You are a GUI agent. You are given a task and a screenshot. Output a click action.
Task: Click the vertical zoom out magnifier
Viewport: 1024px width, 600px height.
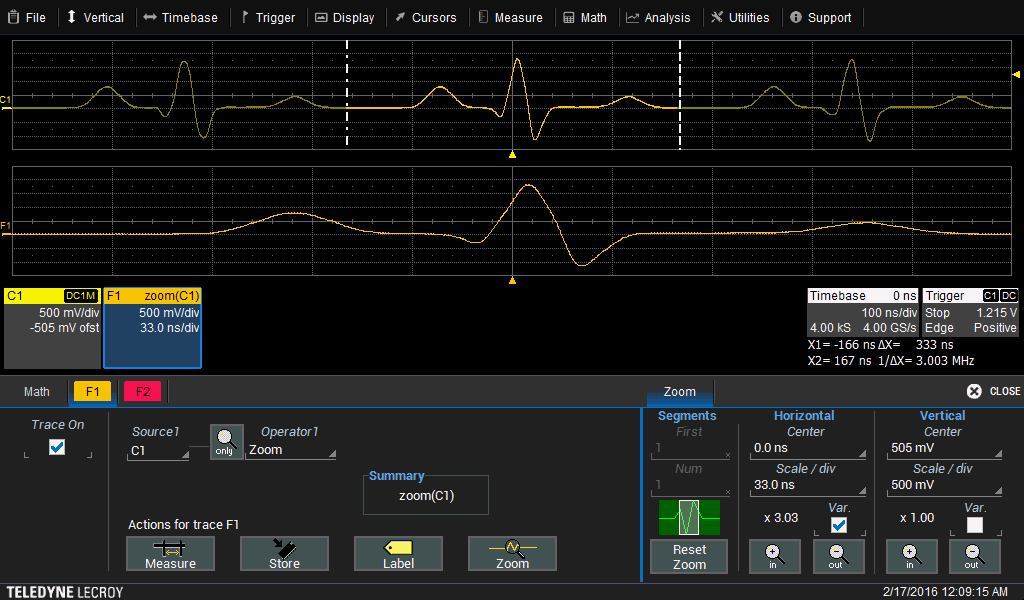pyautogui.click(x=974, y=555)
